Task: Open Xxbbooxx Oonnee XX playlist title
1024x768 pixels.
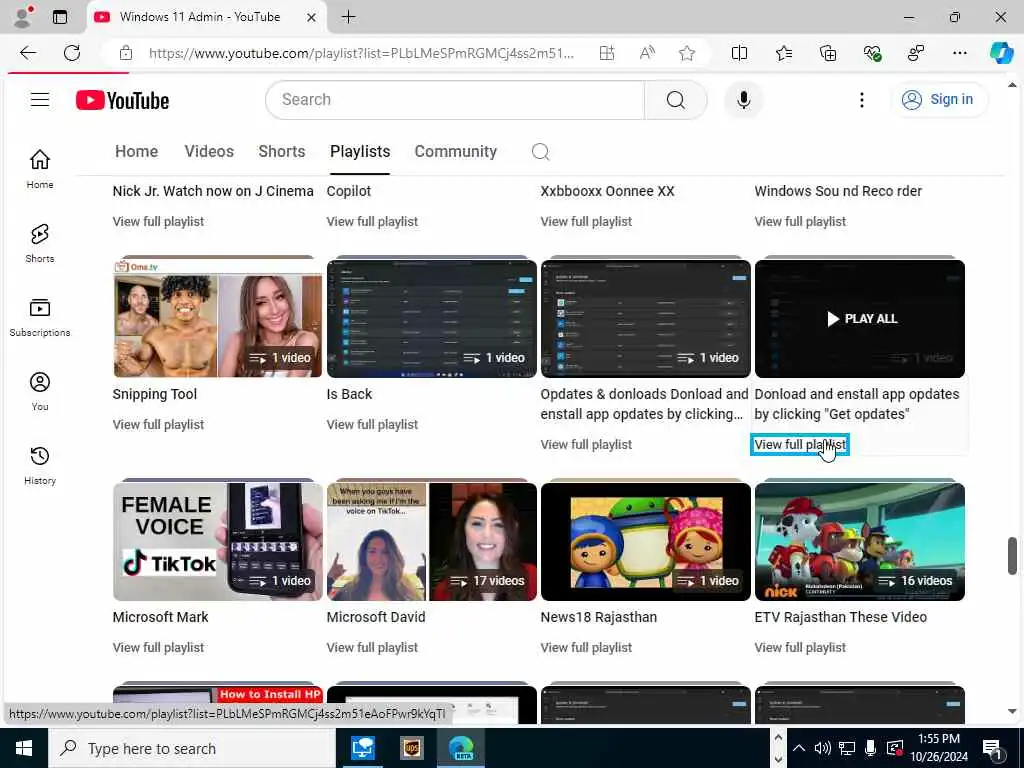Action: click(x=607, y=191)
